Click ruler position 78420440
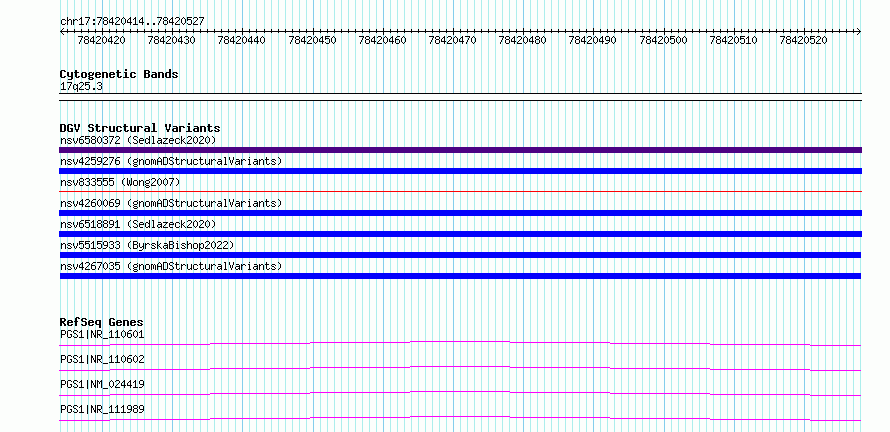The height and width of the screenshot is (432, 890). [x=241, y=40]
